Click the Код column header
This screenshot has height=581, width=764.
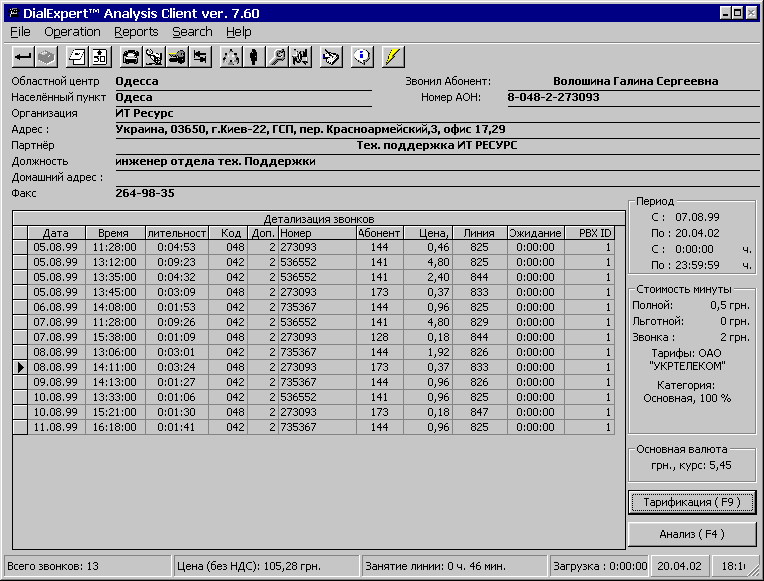pos(228,233)
